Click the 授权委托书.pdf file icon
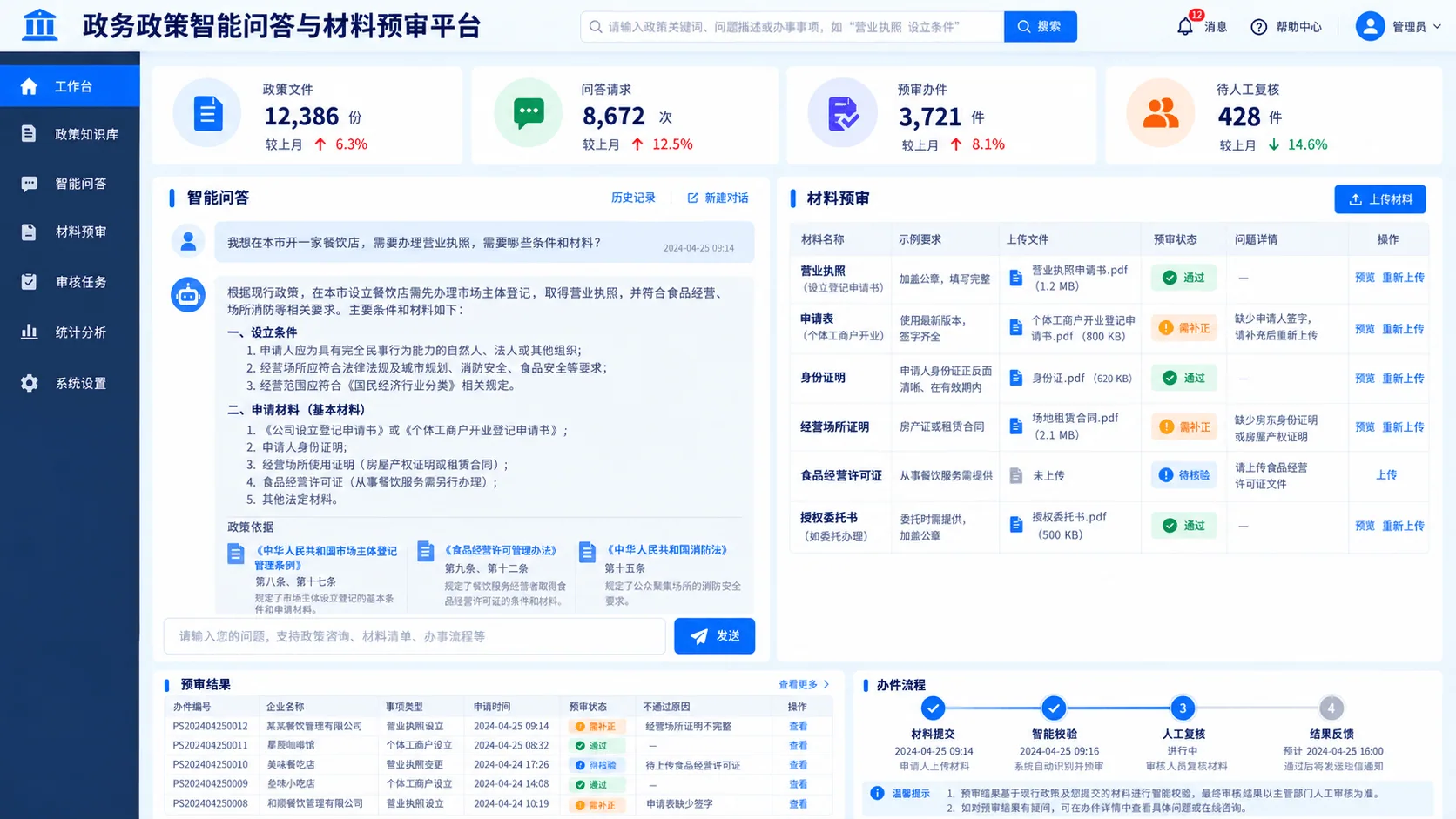 coord(1015,525)
